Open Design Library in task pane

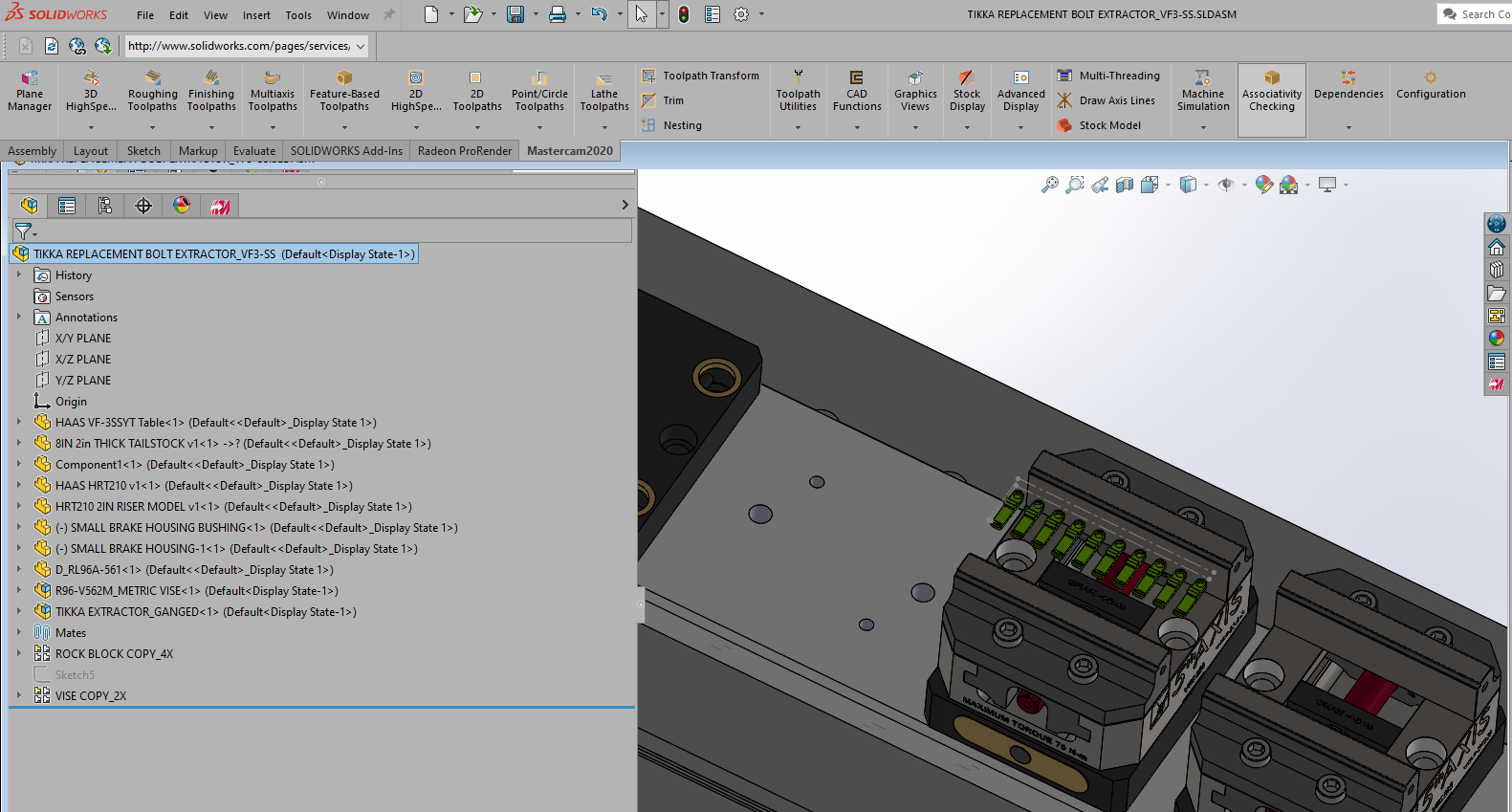[x=1497, y=270]
